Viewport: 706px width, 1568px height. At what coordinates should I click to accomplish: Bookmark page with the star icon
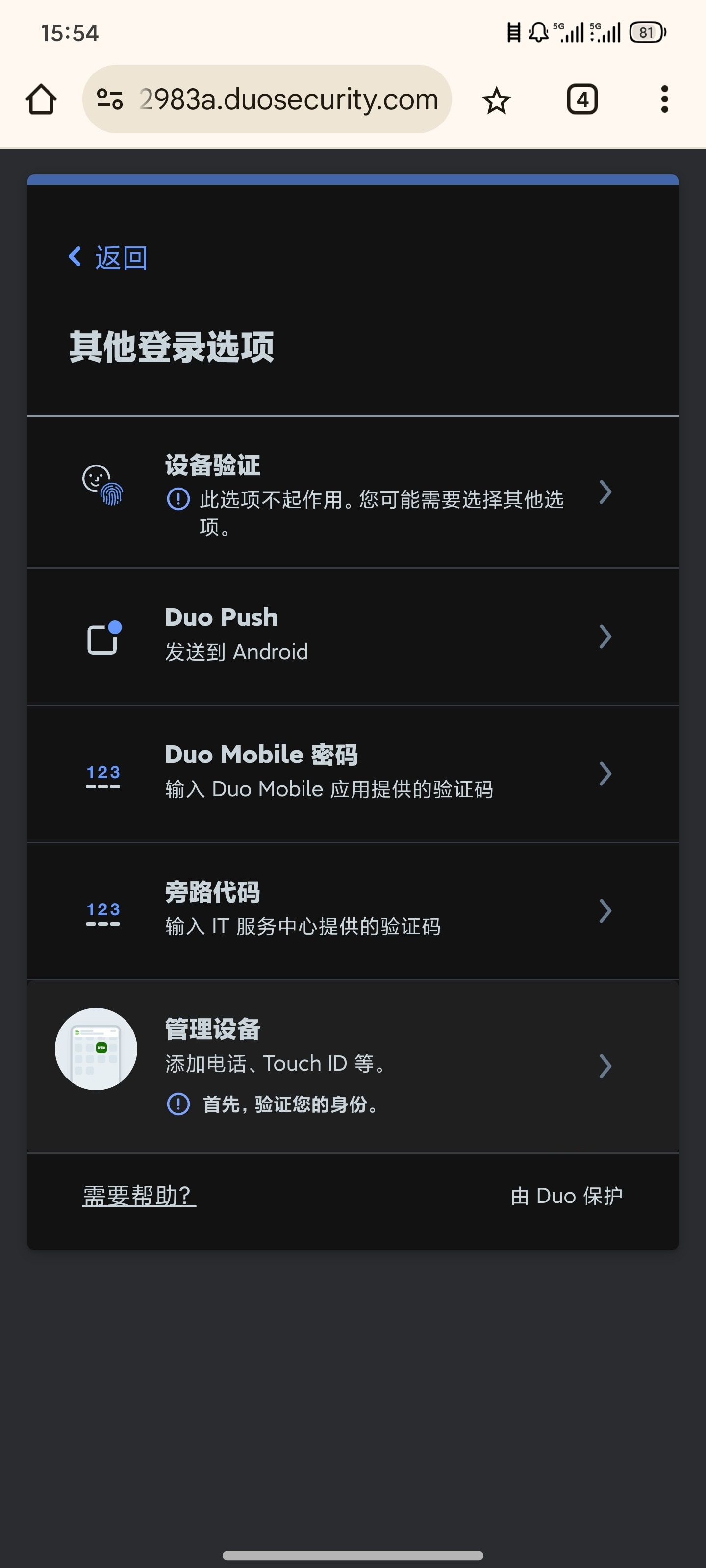(x=497, y=100)
